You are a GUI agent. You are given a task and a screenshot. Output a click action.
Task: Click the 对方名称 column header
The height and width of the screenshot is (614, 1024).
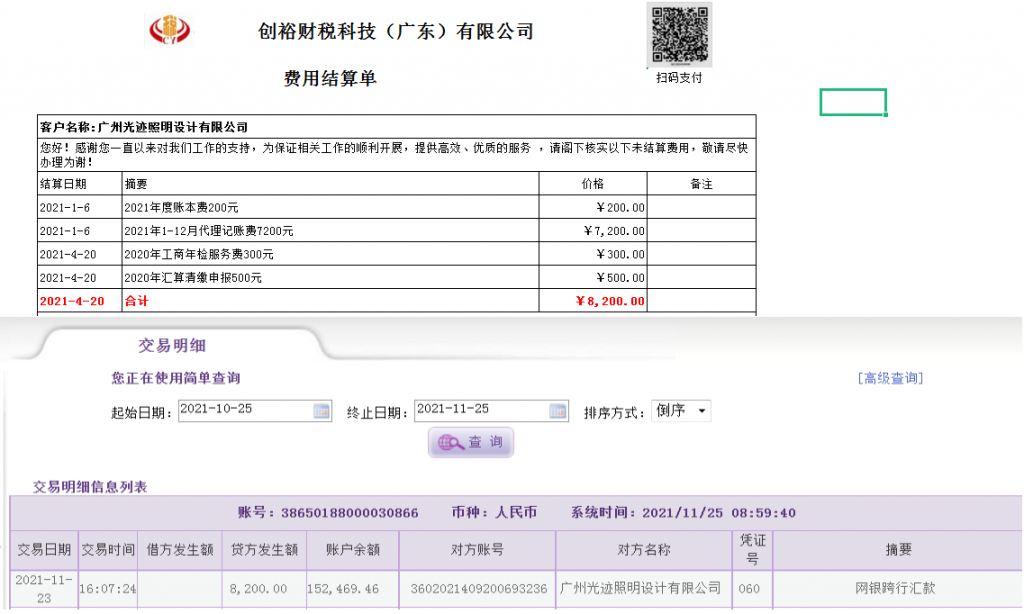(644, 550)
